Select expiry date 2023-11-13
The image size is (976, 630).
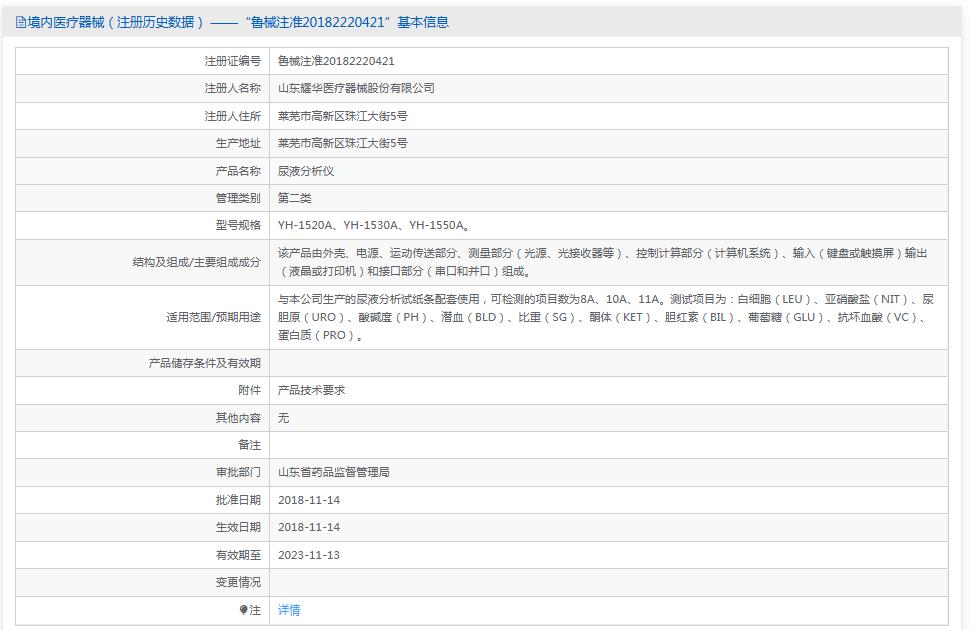point(309,555)
